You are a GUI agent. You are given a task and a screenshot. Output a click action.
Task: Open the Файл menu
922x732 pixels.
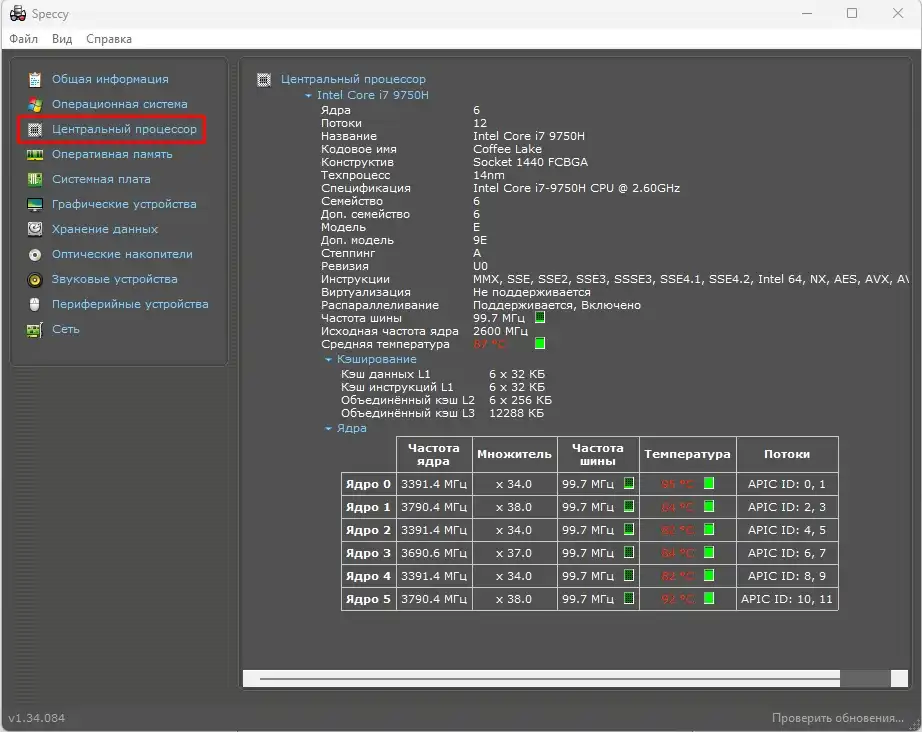tap(24, 39)
